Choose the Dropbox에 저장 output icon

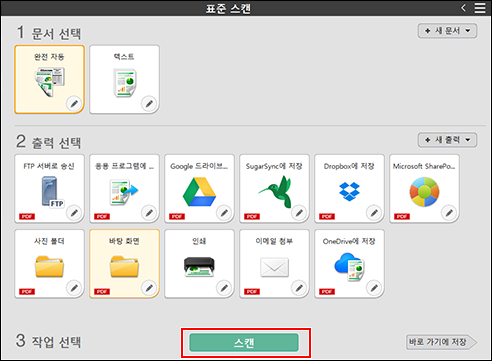[349, 192]
